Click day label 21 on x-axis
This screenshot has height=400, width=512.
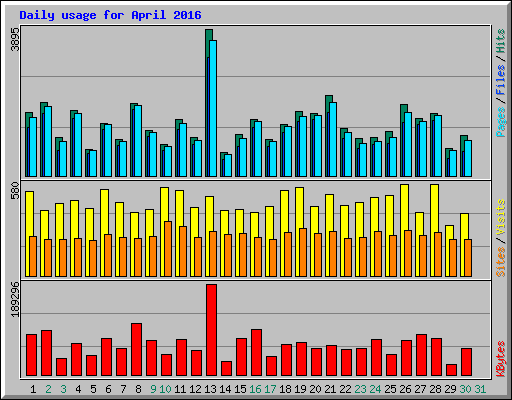[x=330, y=389]
